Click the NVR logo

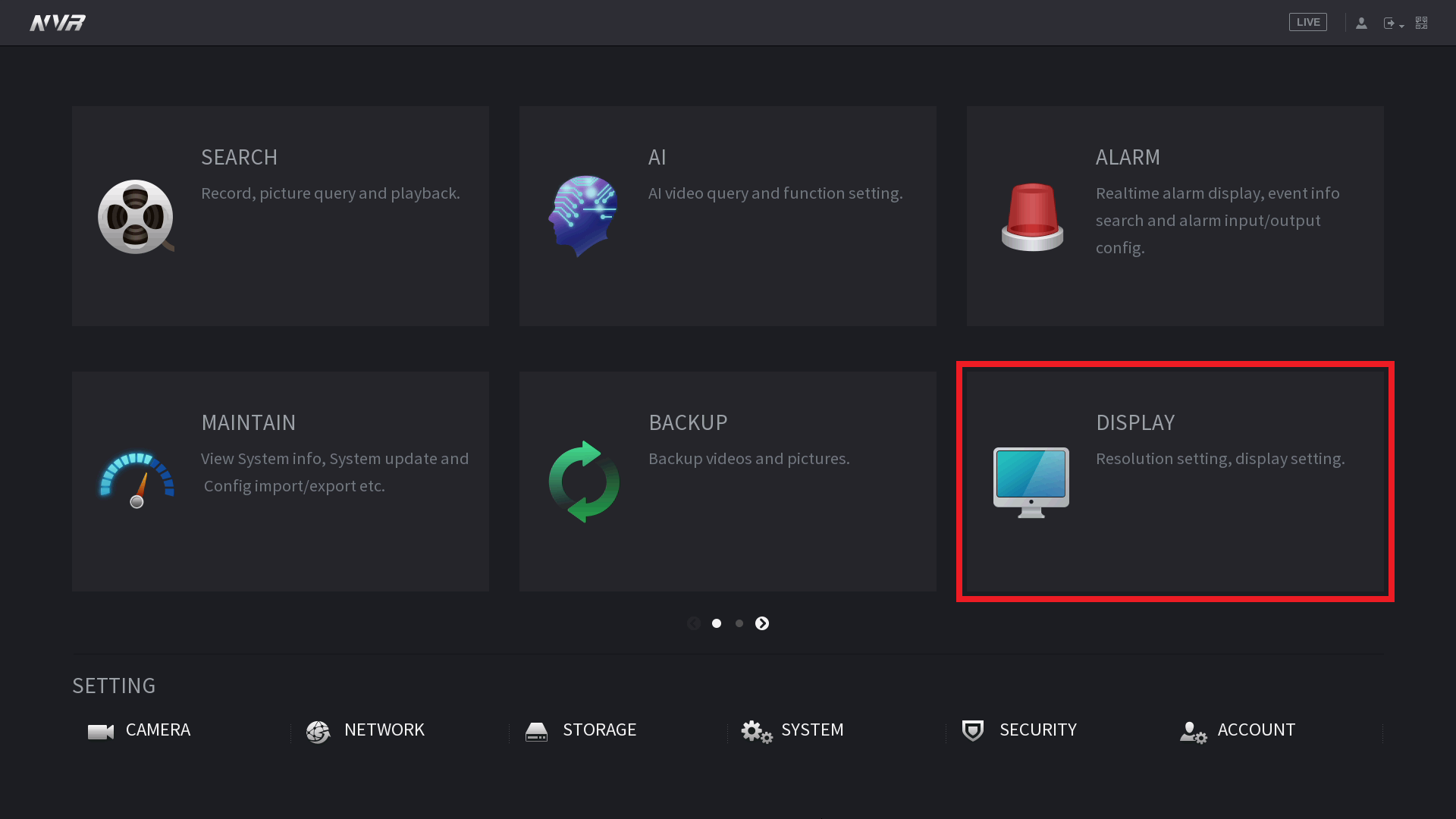click(x=58, y=23)
